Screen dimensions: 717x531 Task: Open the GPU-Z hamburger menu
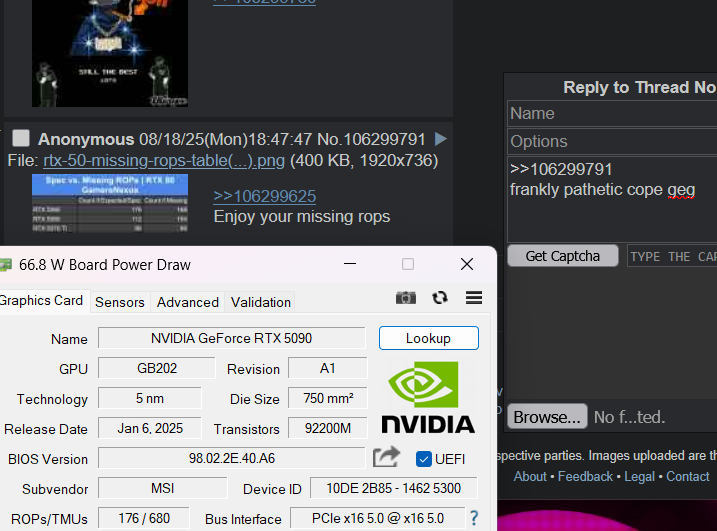tap(474, 298)
